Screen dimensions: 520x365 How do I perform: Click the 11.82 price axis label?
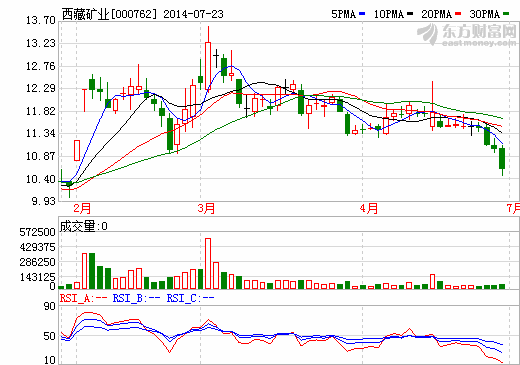click(41, 111)
